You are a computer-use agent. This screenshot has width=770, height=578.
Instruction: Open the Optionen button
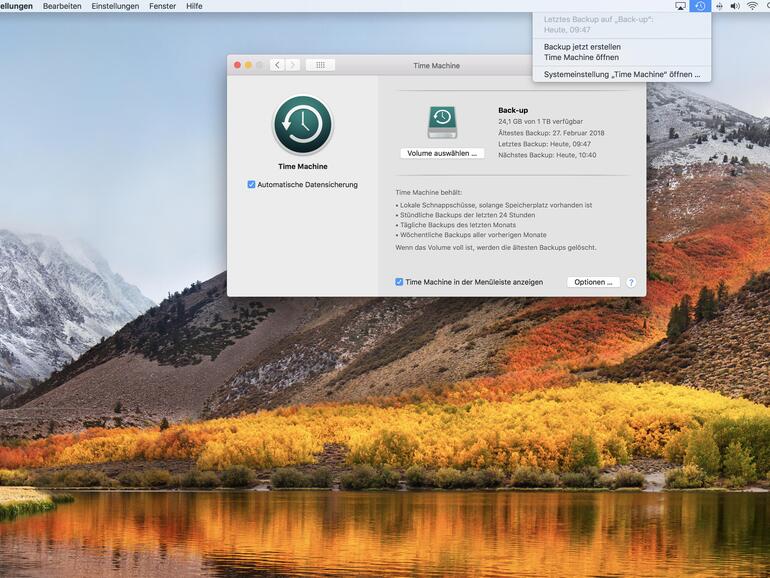(593, 282)
